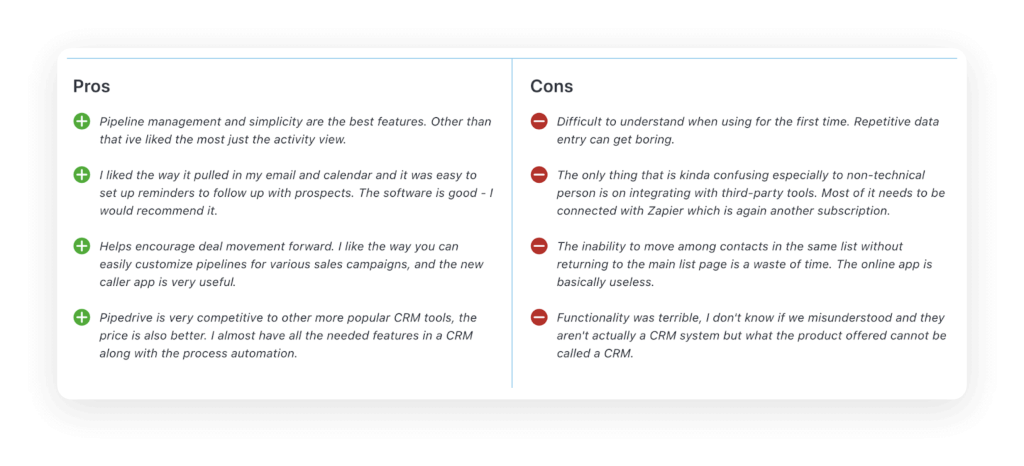Viewport: 1024px width, 466px height.
Task: Click green plus icon beside email and calendar review
Action: coord(81,174)
